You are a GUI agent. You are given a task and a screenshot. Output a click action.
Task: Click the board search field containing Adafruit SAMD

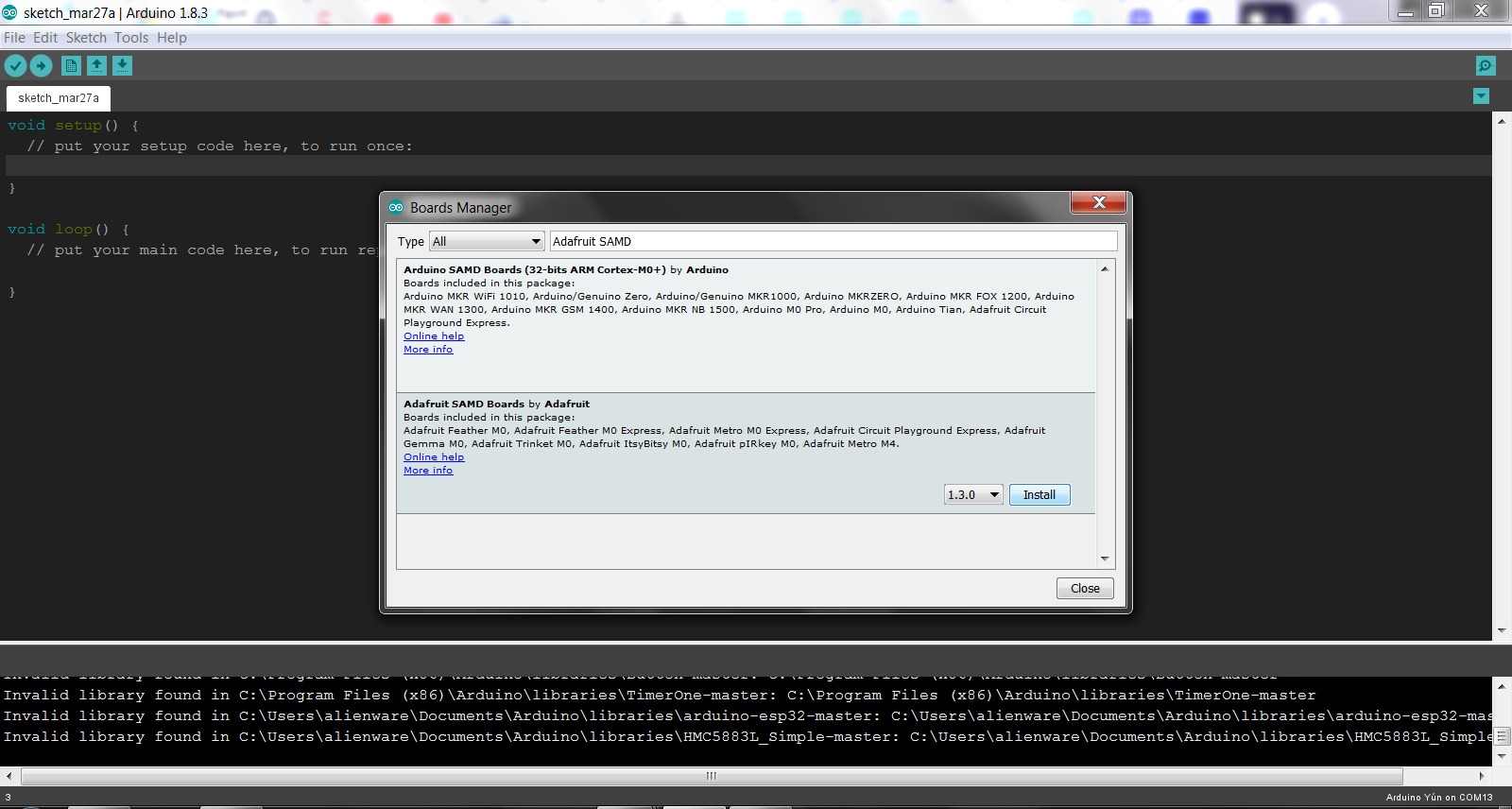tap(833, 241)
